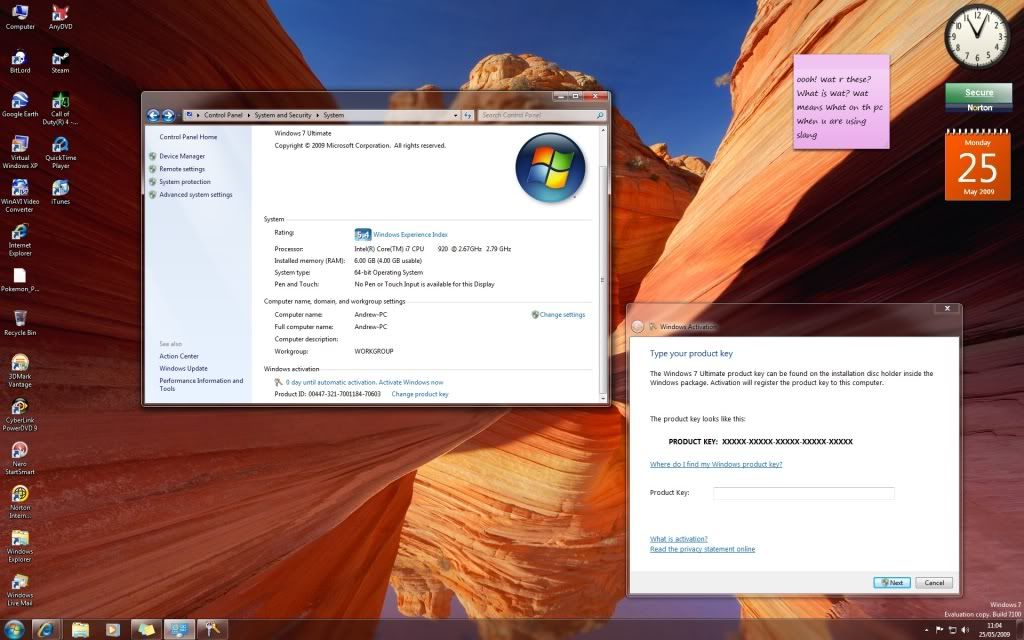Open Windows Media Player from taskbar
Image resolution: width=1024 pixels, height=640 pixels.
pos(112,629)
